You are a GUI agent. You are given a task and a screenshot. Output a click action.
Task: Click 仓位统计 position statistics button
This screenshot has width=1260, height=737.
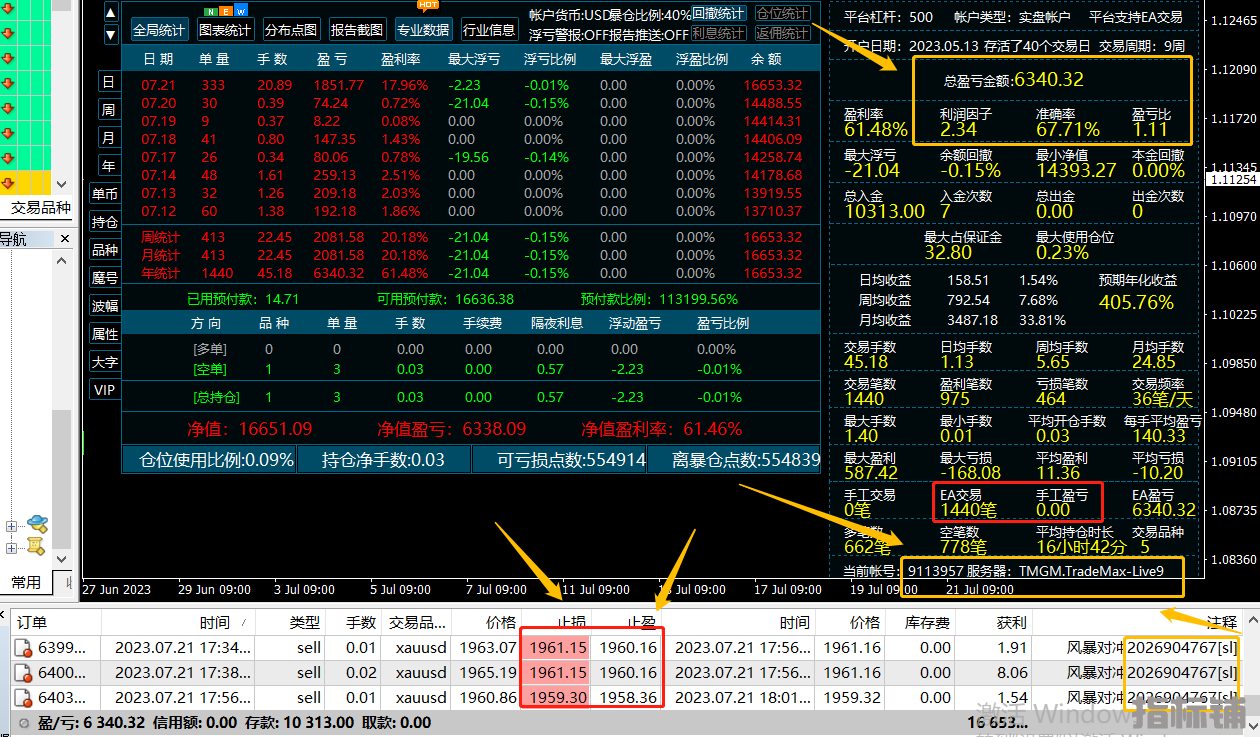tap(783, 13)
